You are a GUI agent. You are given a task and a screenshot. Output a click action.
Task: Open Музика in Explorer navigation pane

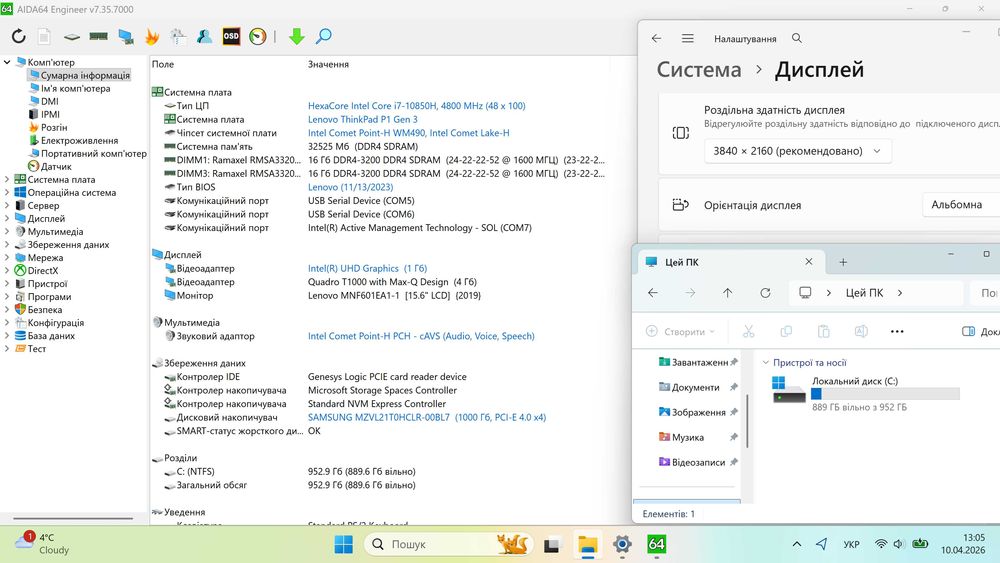[688, 437]
